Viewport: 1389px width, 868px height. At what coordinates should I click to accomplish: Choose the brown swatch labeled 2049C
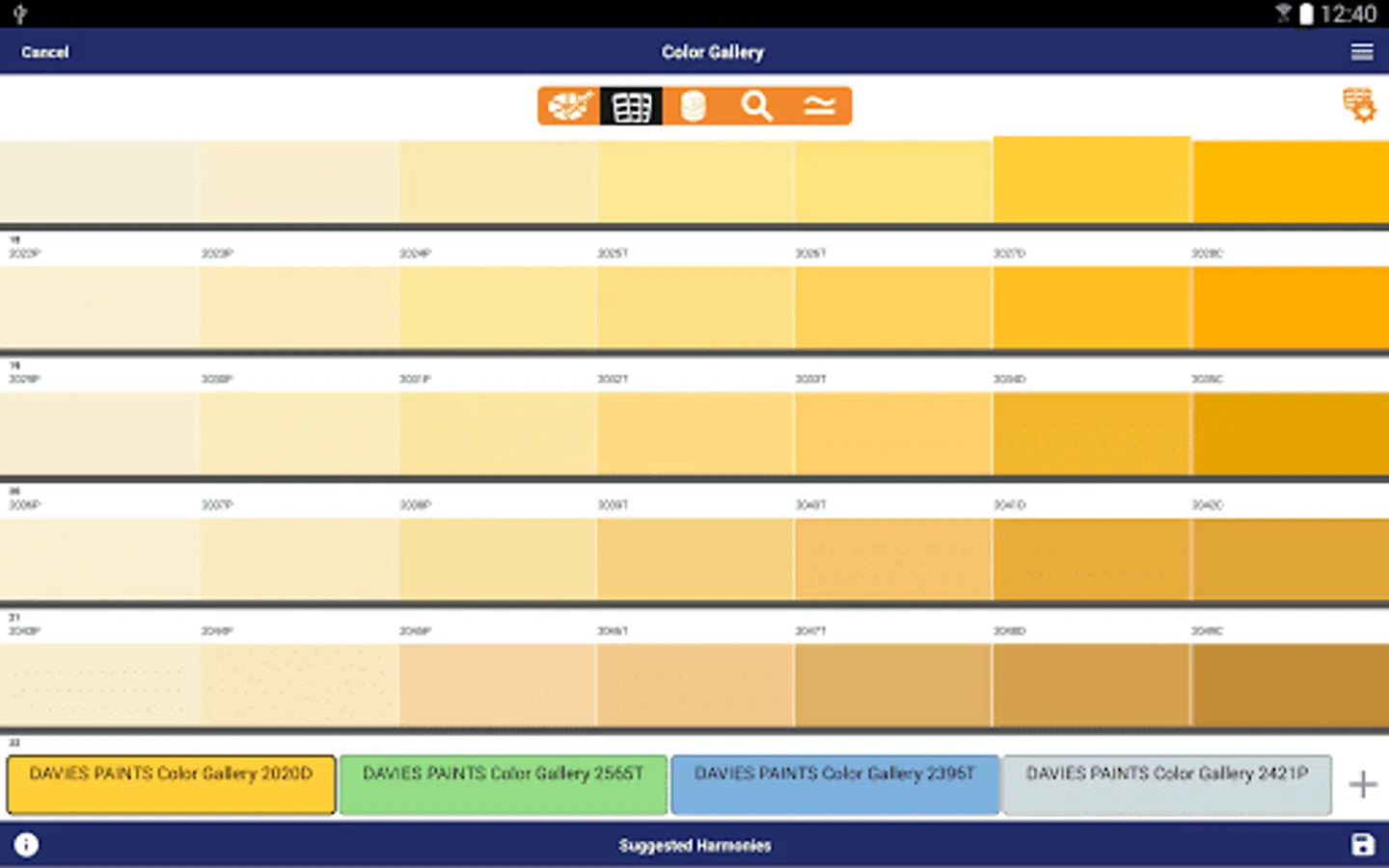pyautogui.click(x=1291, y=685)
